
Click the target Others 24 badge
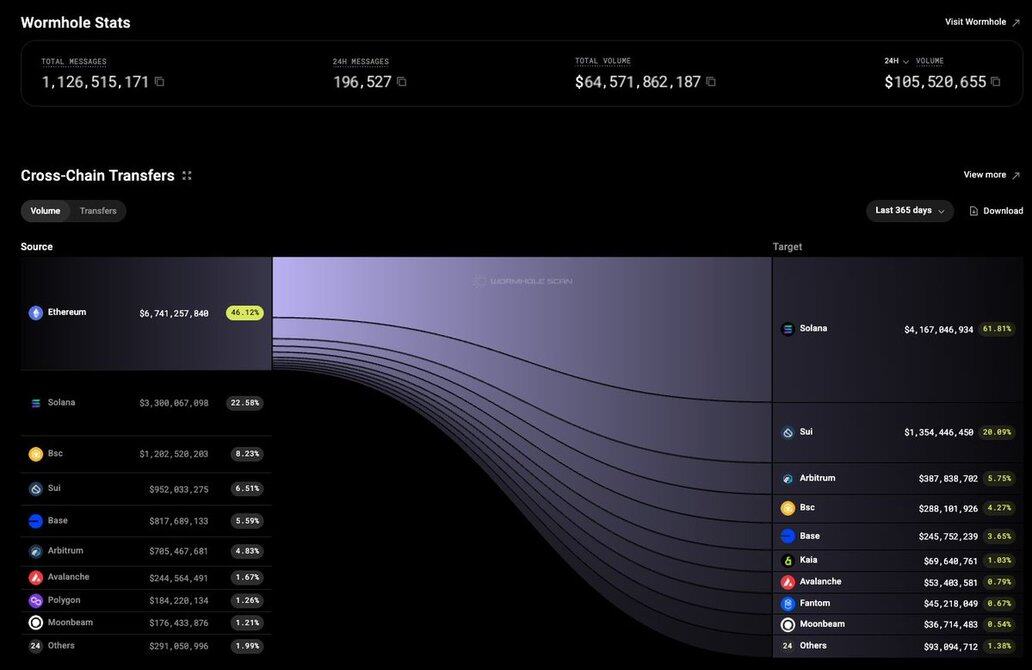(788, 646)
